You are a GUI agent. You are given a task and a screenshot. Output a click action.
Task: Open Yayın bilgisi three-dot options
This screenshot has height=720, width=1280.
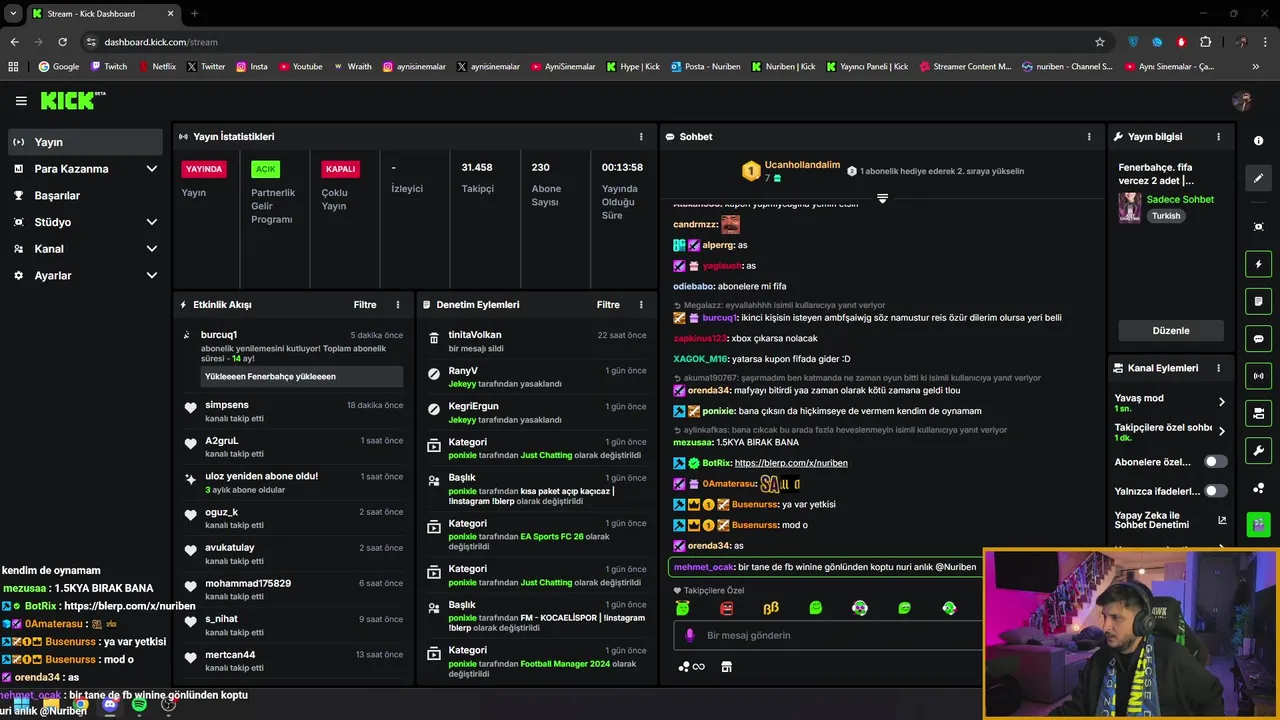[1218, 137]
